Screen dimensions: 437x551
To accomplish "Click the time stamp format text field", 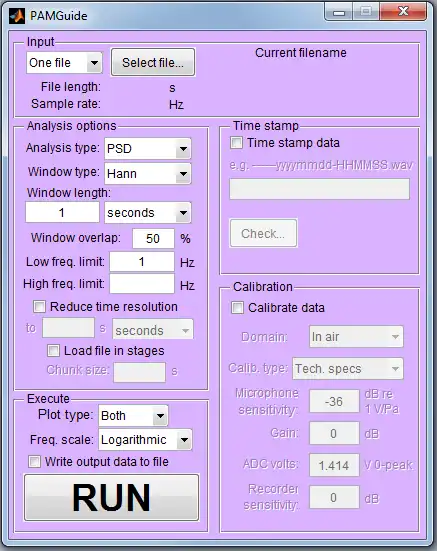I will point(319,189).
